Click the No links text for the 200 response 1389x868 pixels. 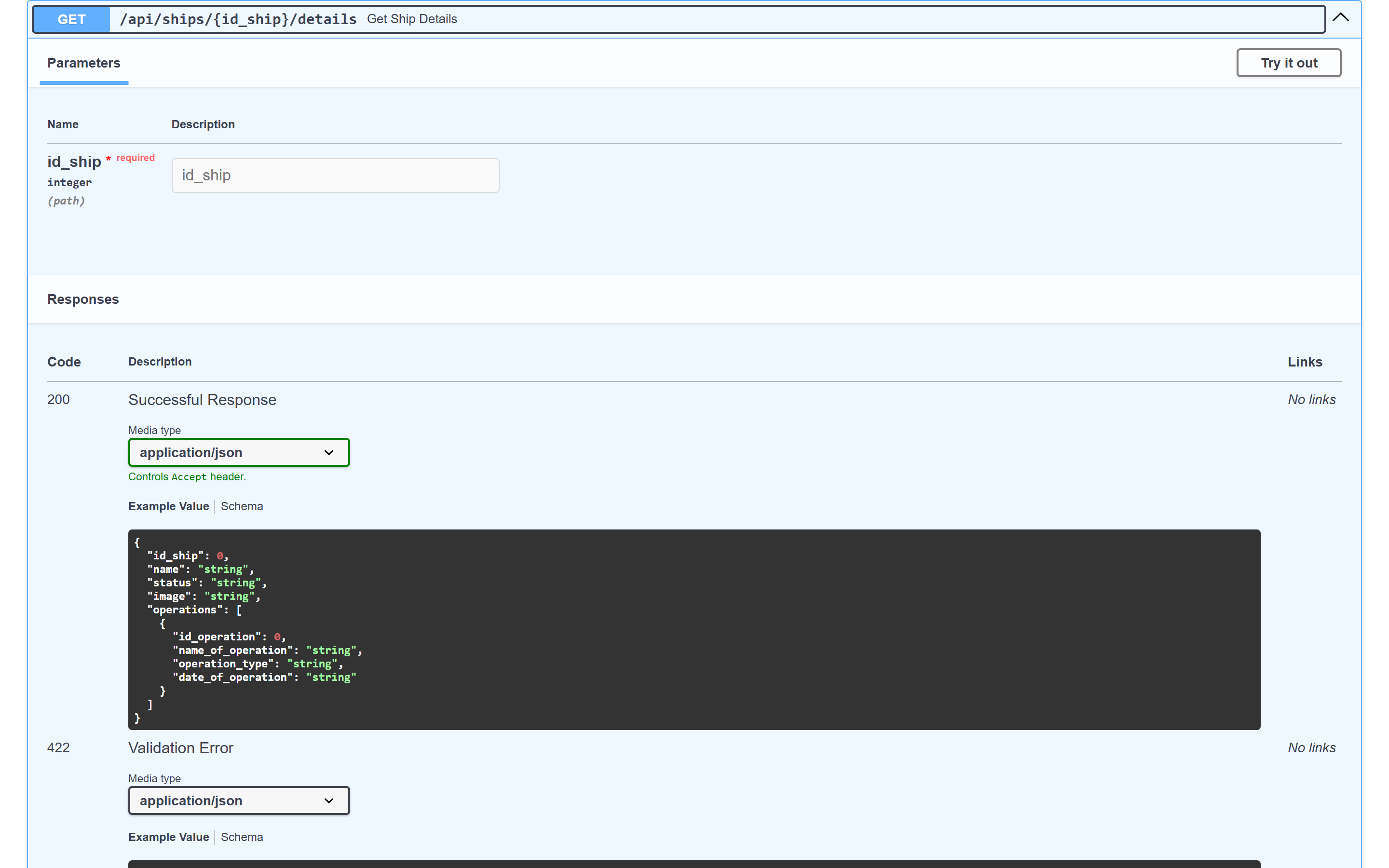point(1311,400)
